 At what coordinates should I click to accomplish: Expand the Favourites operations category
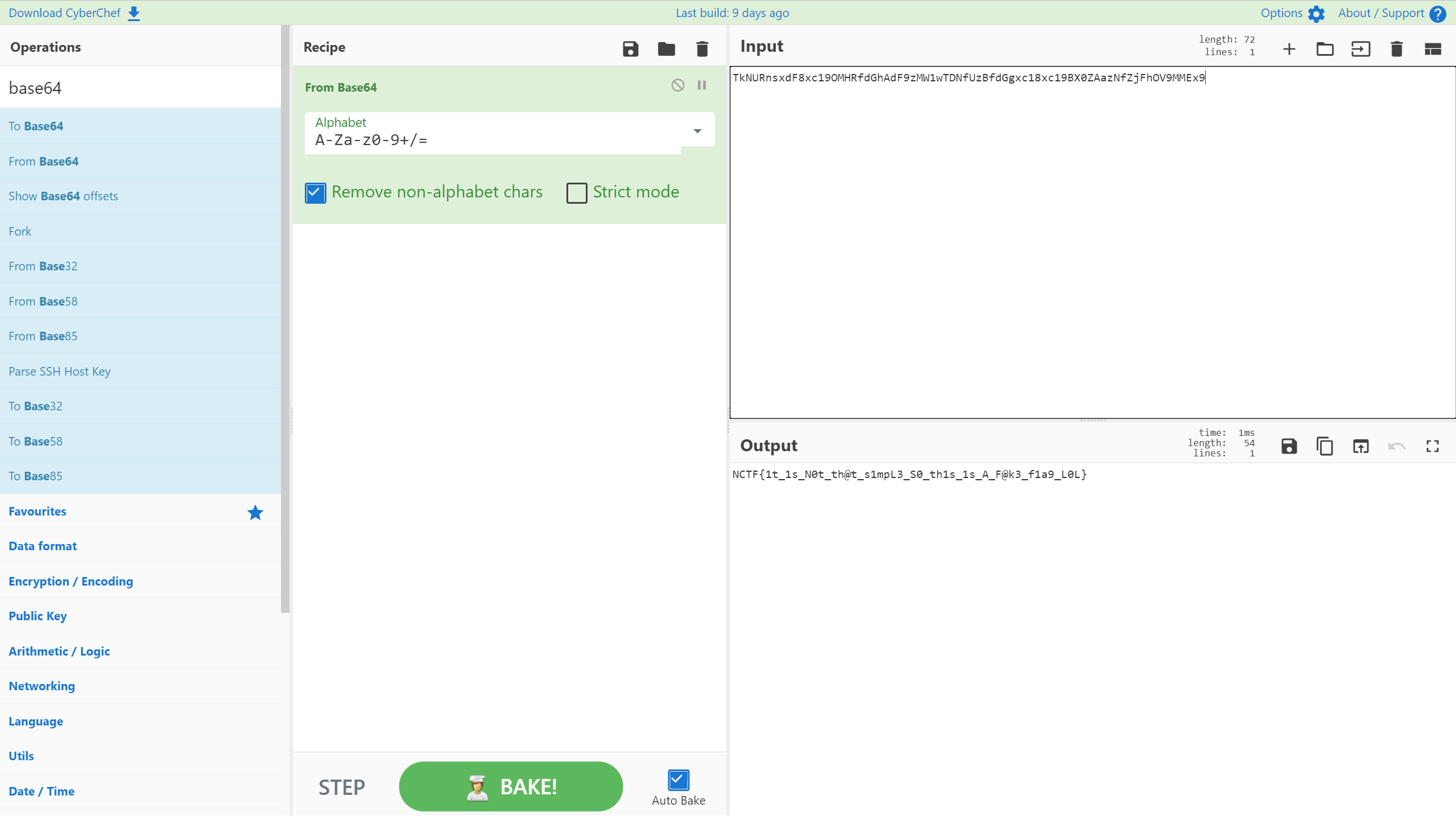[x=38, y=511]
